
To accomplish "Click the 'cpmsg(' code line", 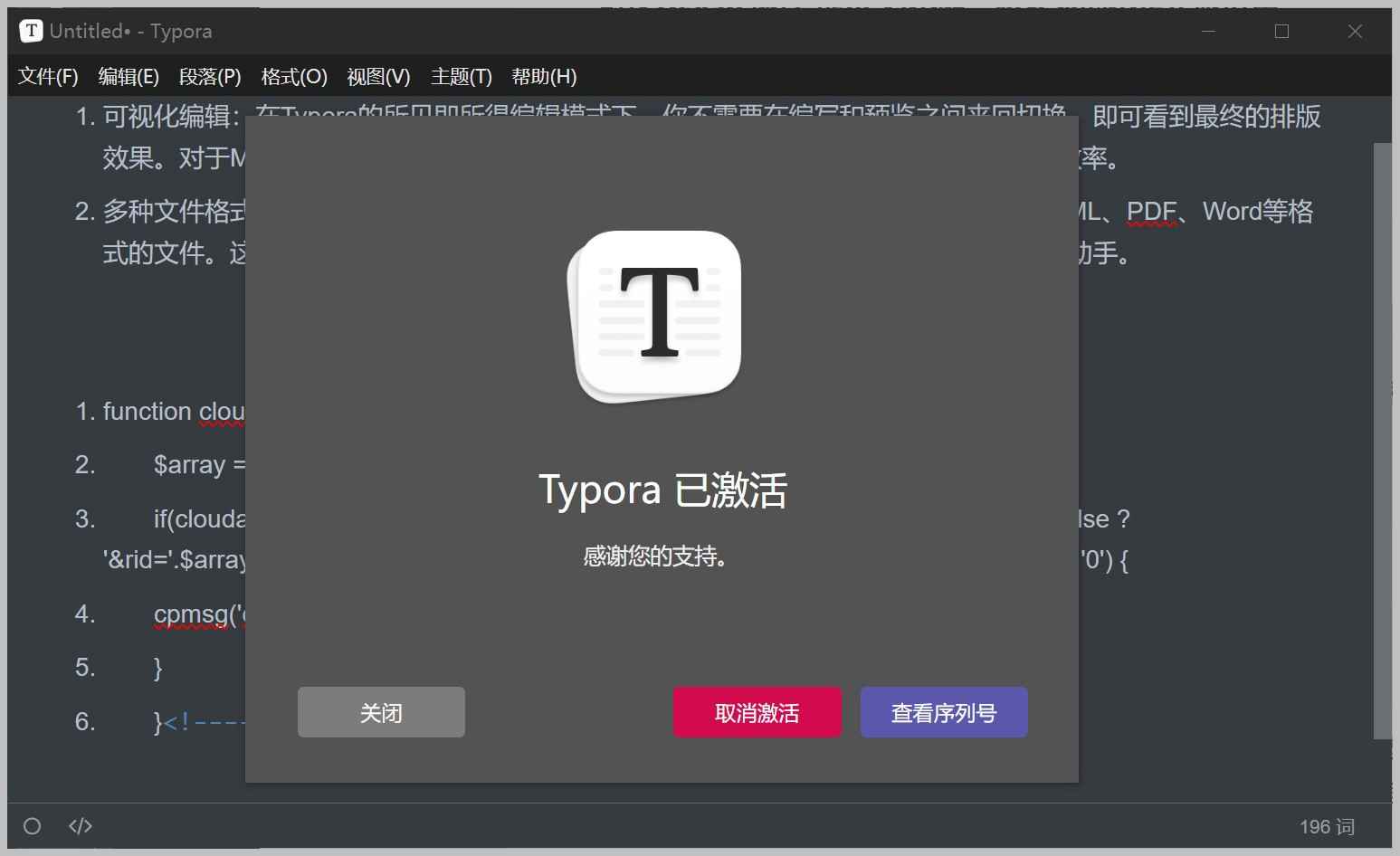I will (199, 614).
